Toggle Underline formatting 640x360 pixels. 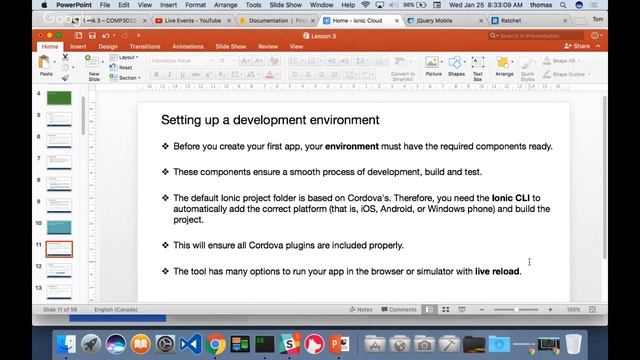pyautogui.click(x=182, y=74)
